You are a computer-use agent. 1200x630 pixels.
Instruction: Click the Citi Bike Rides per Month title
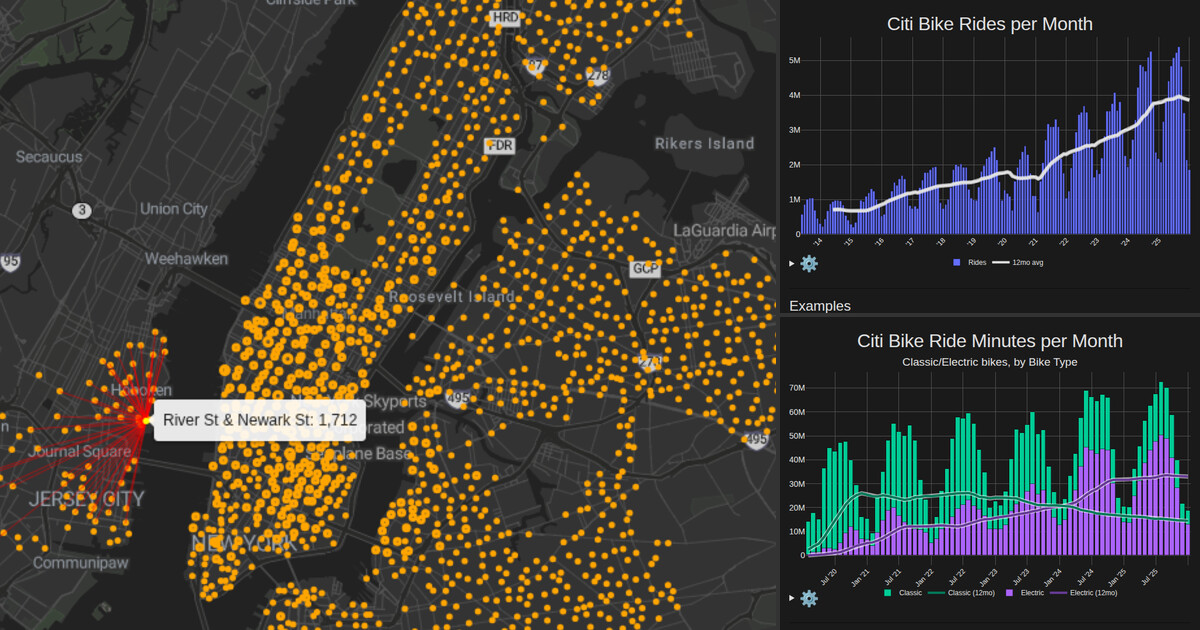pos(990,23)
